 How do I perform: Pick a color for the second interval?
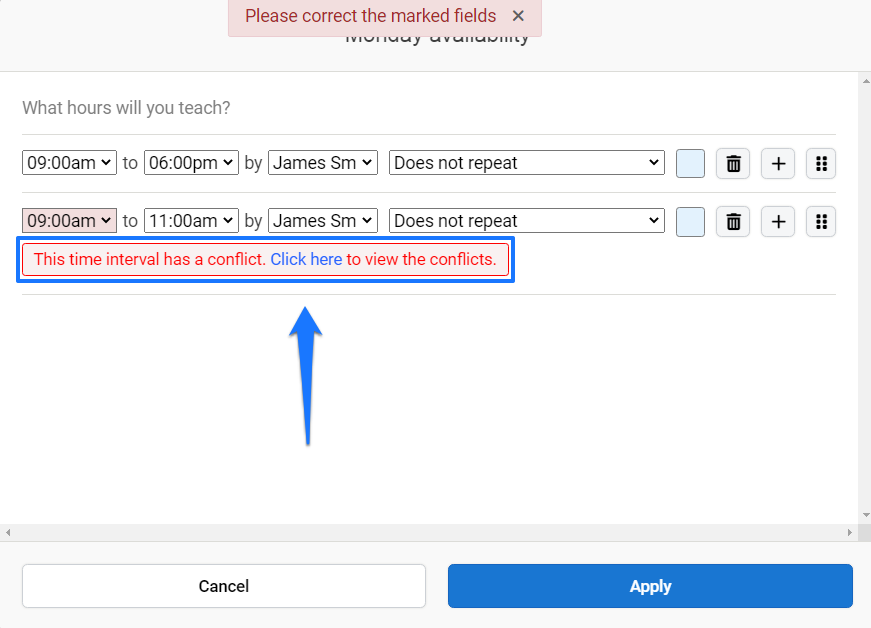pyautogui.click(x=690, y=221)
